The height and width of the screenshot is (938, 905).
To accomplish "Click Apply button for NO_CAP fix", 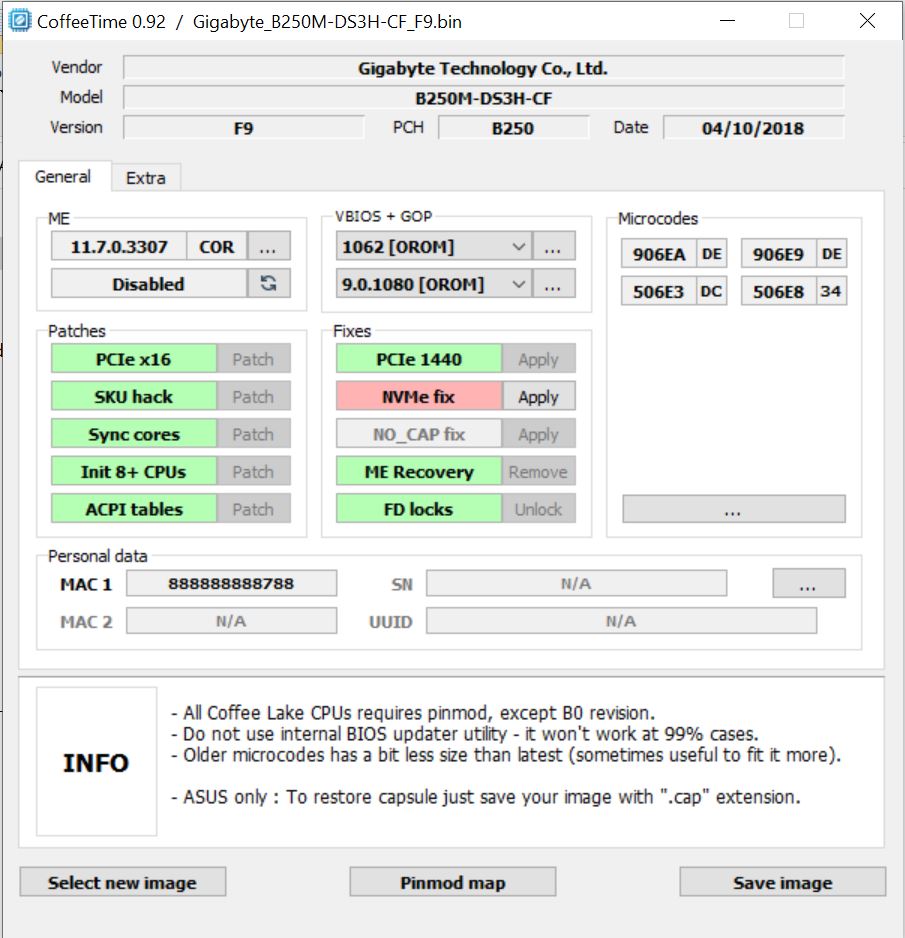I will coord(539,434).
